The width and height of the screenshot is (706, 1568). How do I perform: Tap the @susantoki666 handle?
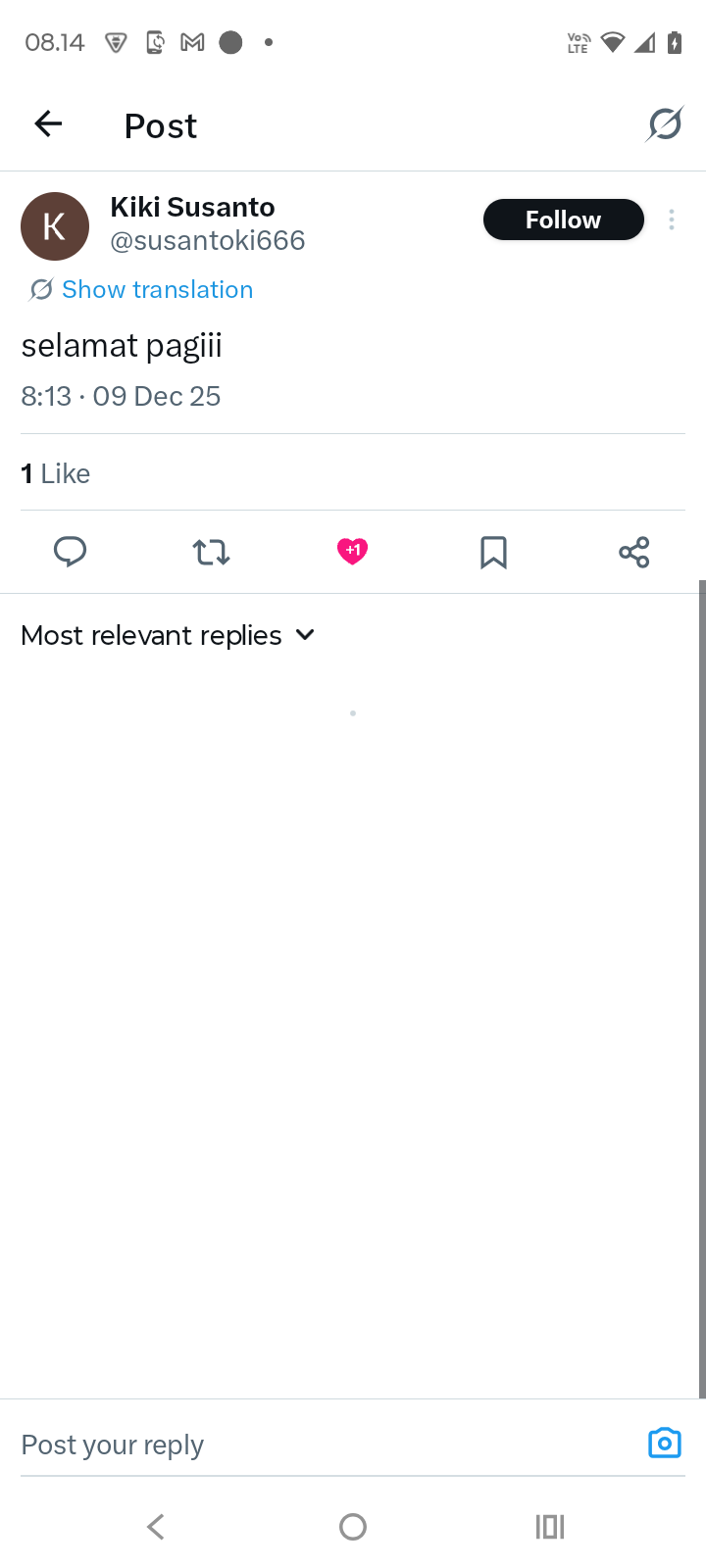pyautogui.click(x=208, y=241)
